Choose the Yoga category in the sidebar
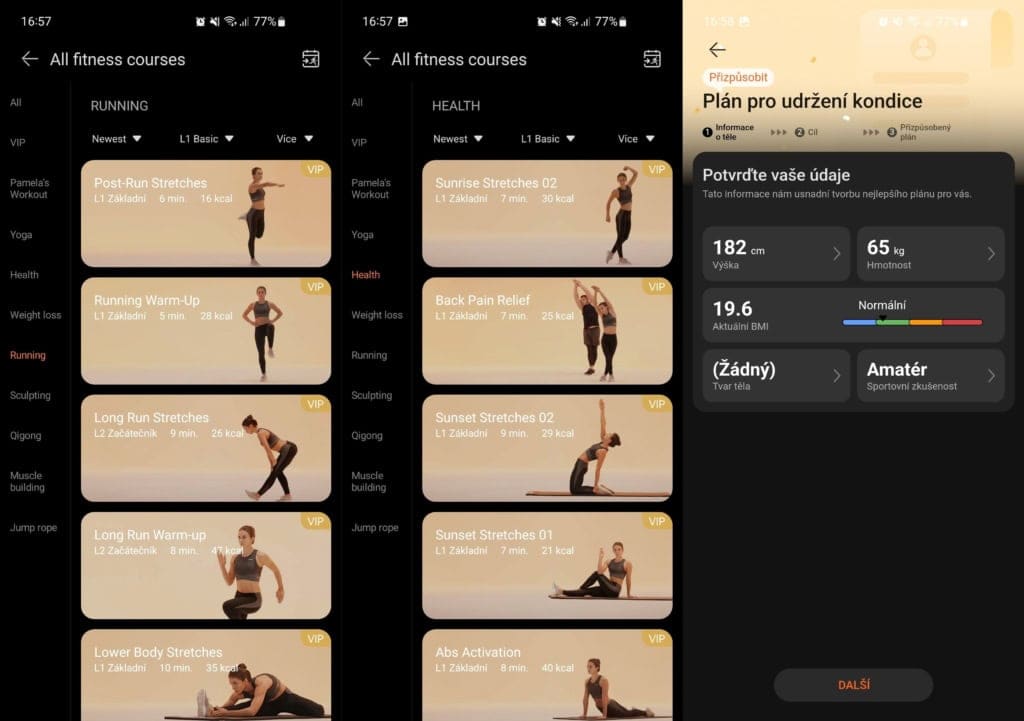 tap(24, 235)
